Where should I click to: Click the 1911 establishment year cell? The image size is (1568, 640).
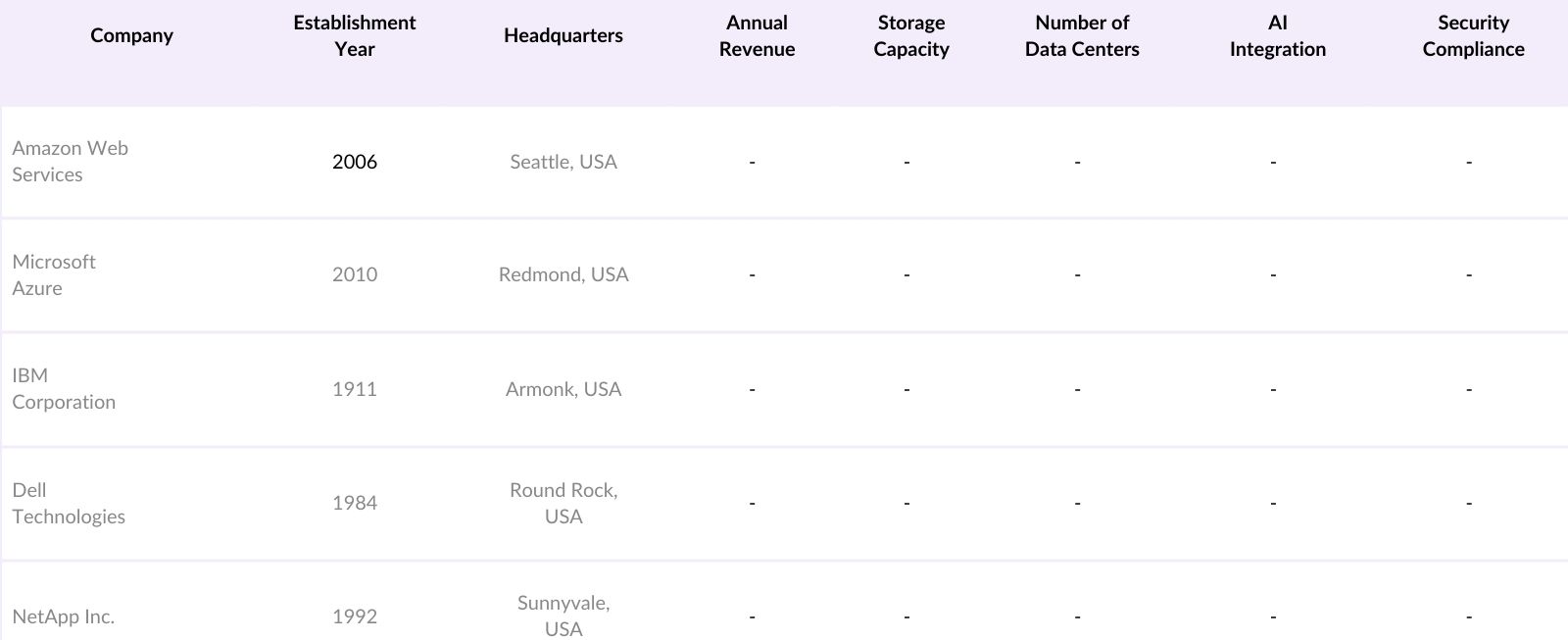point(355,389)
